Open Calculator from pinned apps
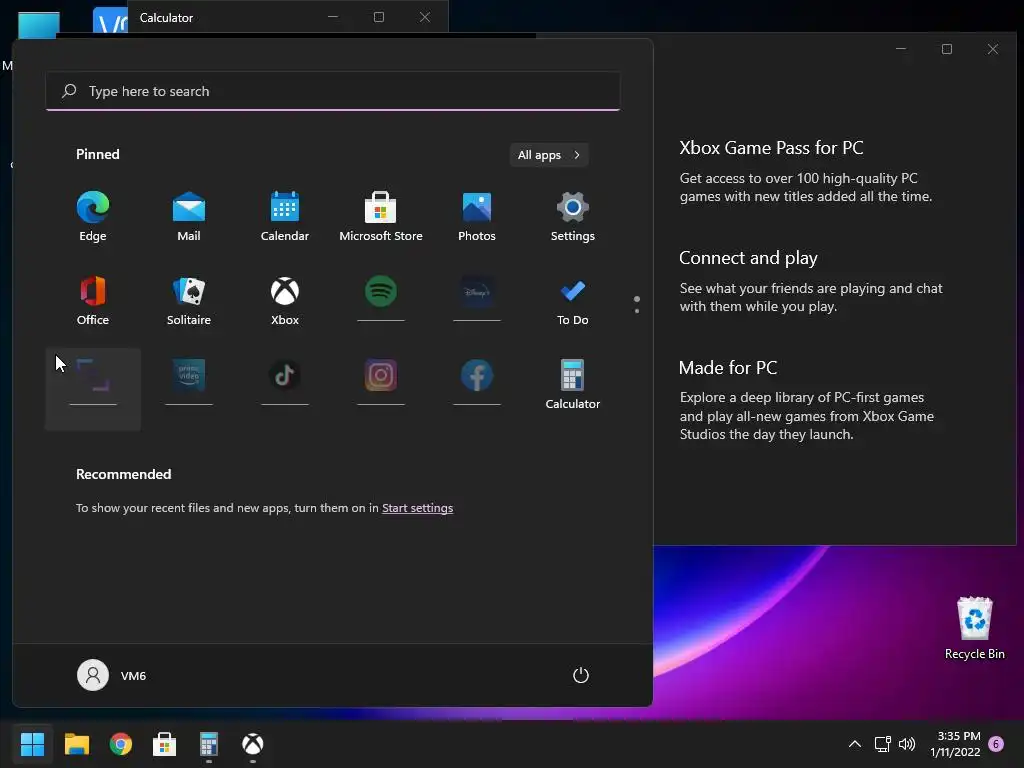 (x=573, y=384)
